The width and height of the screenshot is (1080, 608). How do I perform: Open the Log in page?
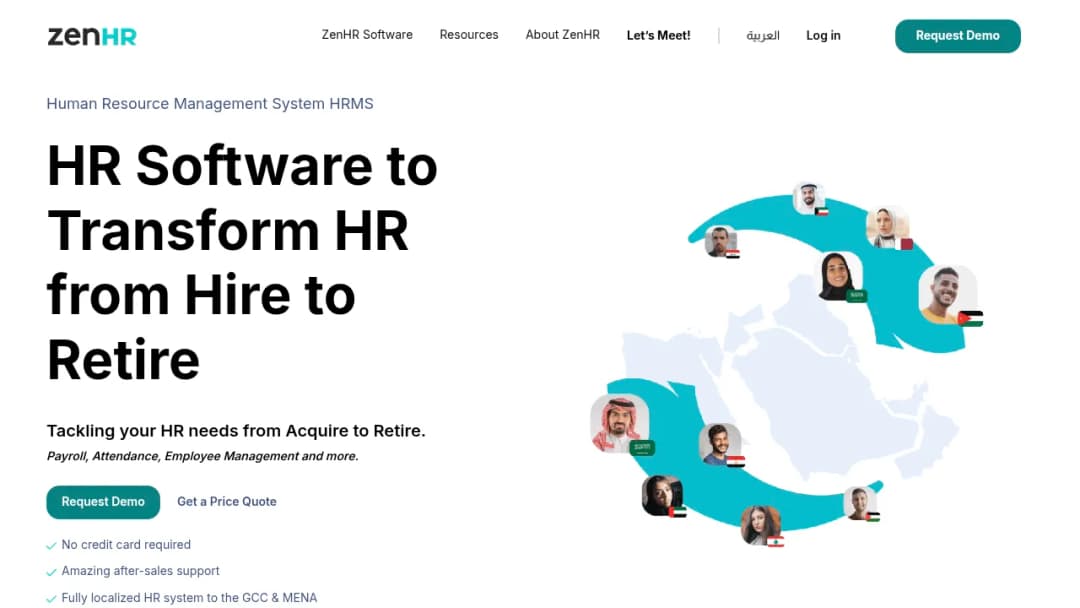pos(823,36)
